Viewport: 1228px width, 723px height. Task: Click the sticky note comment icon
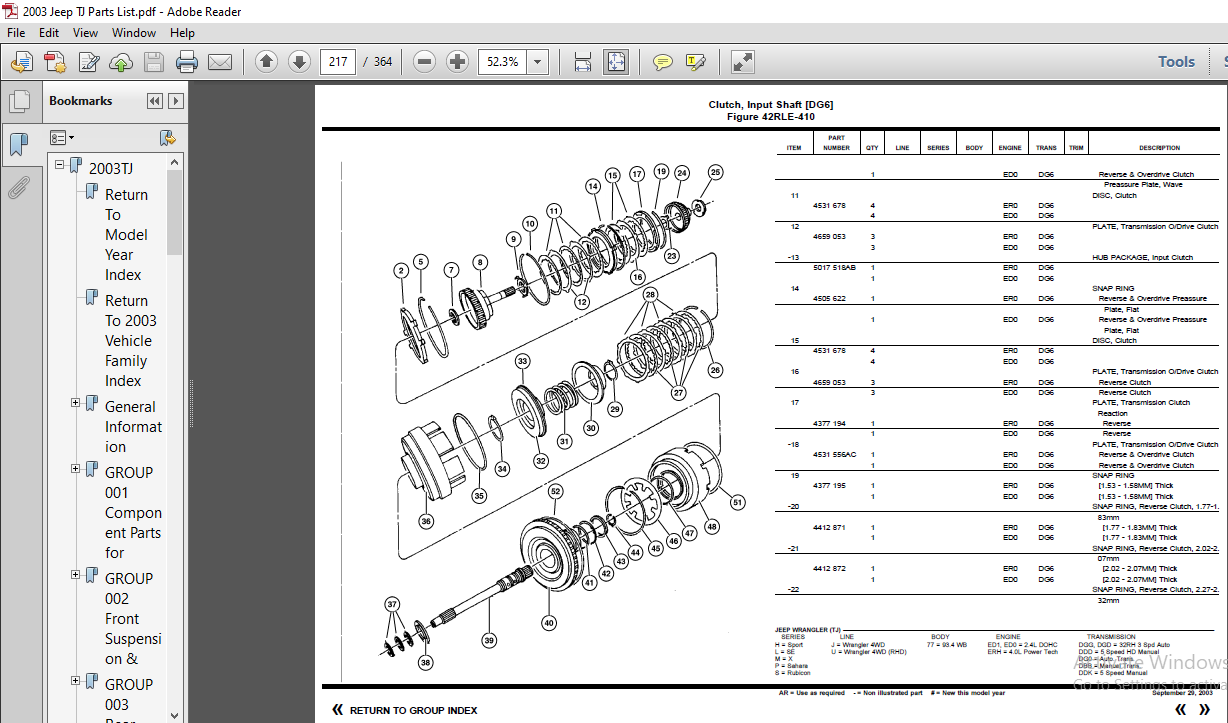click(x=662, y=62)
